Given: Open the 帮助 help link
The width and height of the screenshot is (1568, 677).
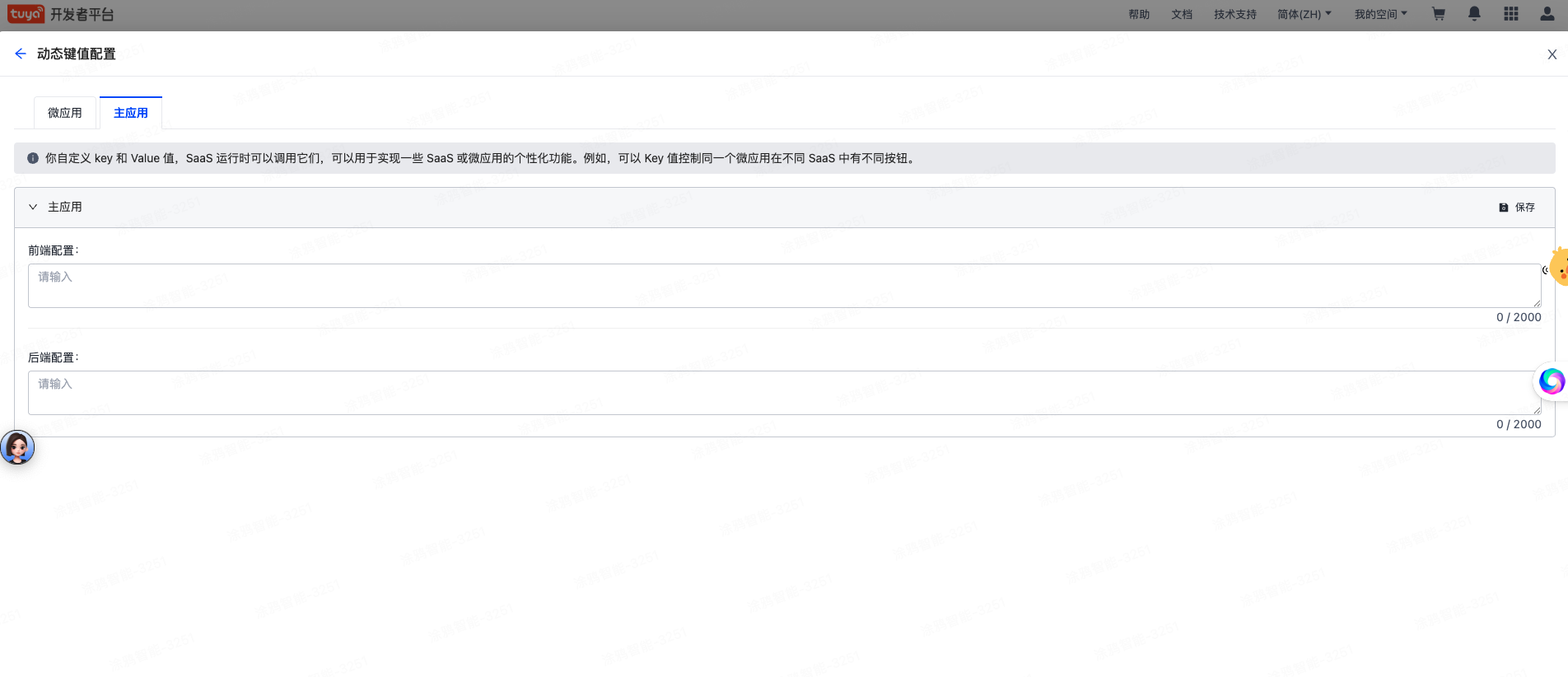Looking at the screenshot, I should click(1139, 14).
